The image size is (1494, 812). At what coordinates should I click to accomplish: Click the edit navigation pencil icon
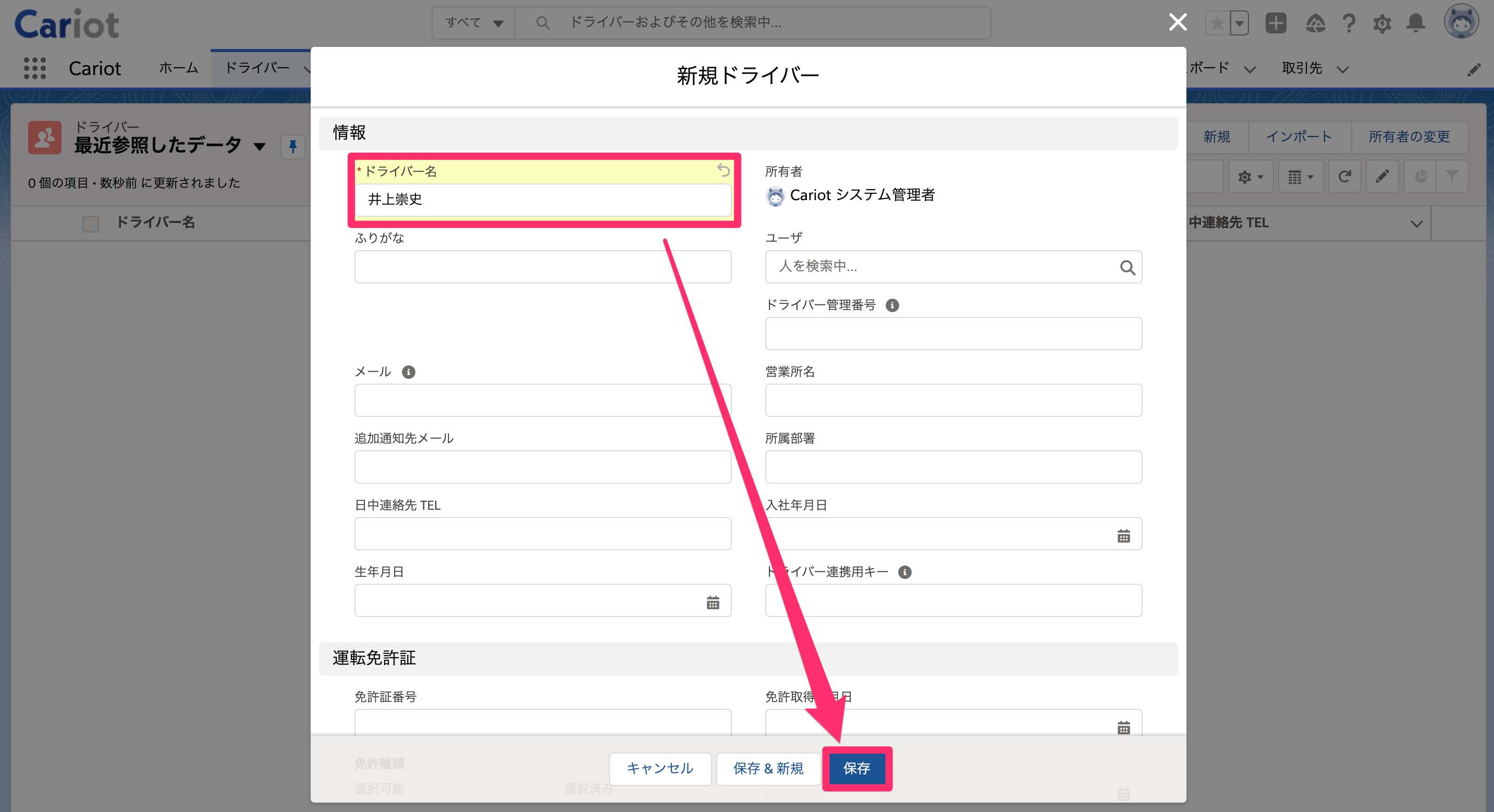(x=1474, y=70)
